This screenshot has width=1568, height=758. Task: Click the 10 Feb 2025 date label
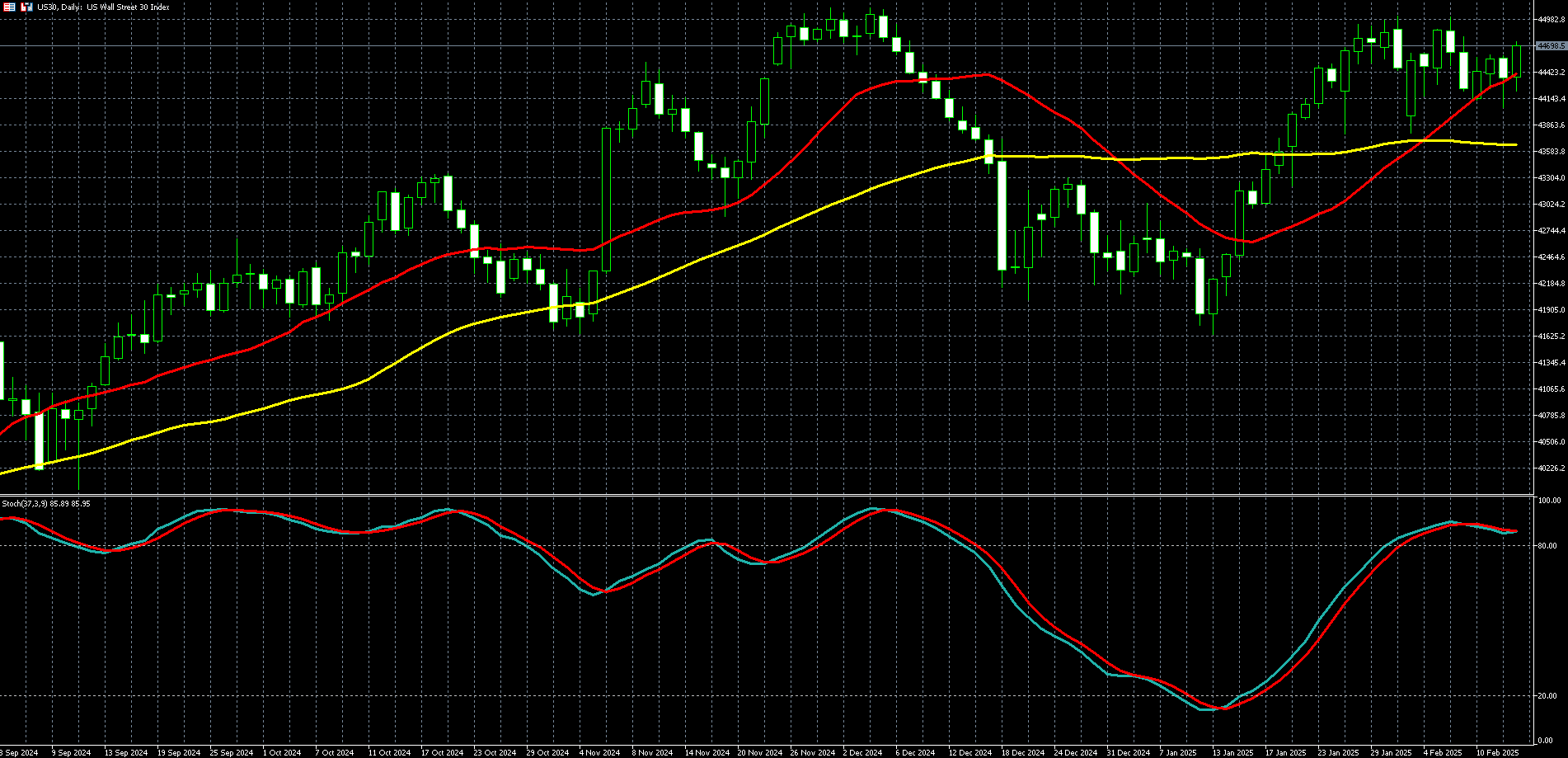[x=1497, y=752]
